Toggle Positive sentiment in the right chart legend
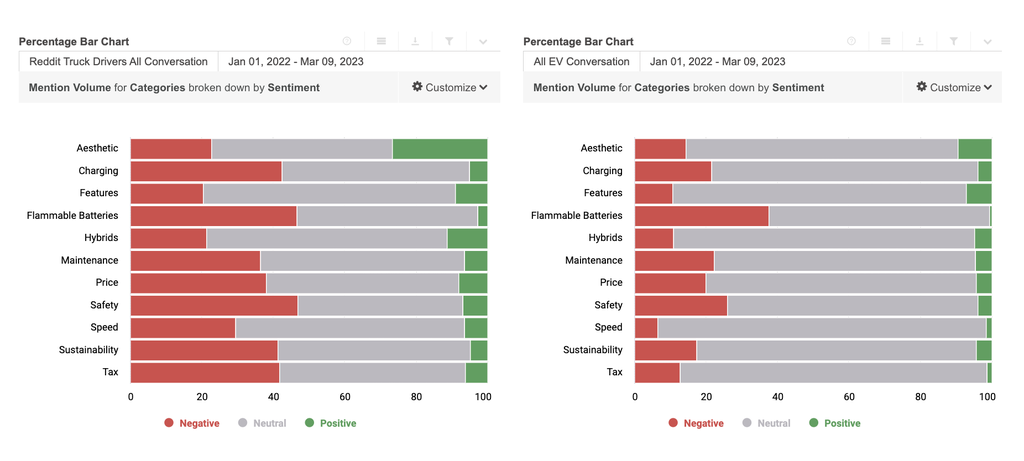The height and width of the screenshot is (461, 1024). click(834, 423)
